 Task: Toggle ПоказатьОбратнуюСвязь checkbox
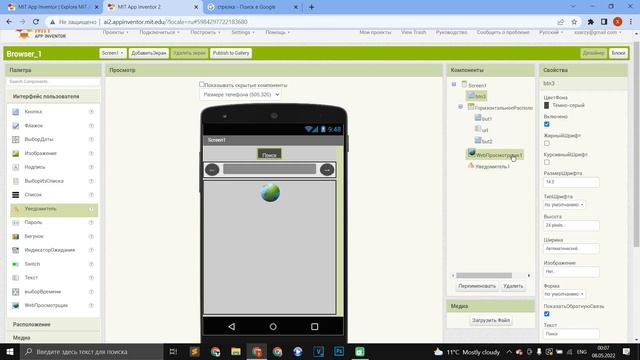[x=547, y=314]
